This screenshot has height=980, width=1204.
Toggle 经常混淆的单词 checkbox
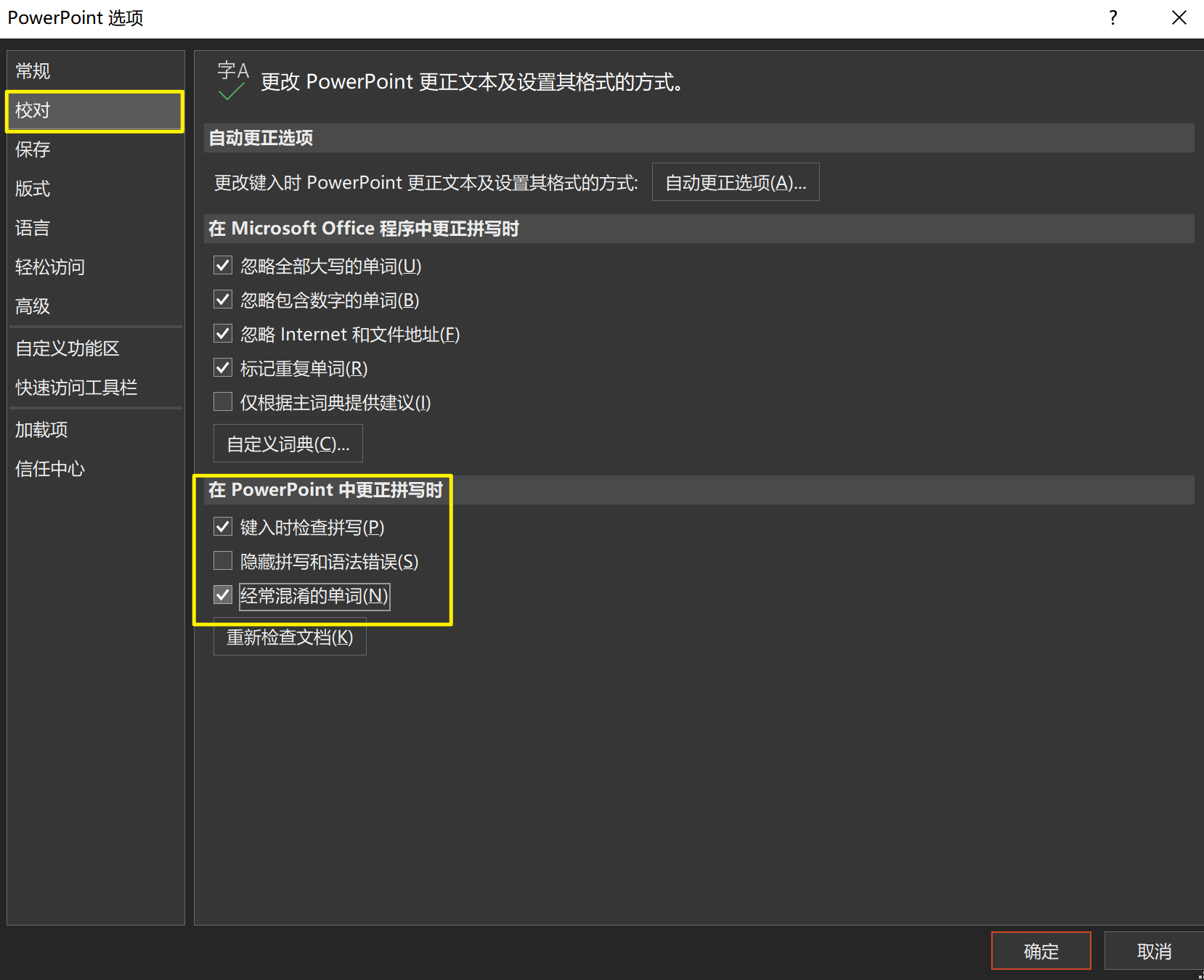pos(223,595)
